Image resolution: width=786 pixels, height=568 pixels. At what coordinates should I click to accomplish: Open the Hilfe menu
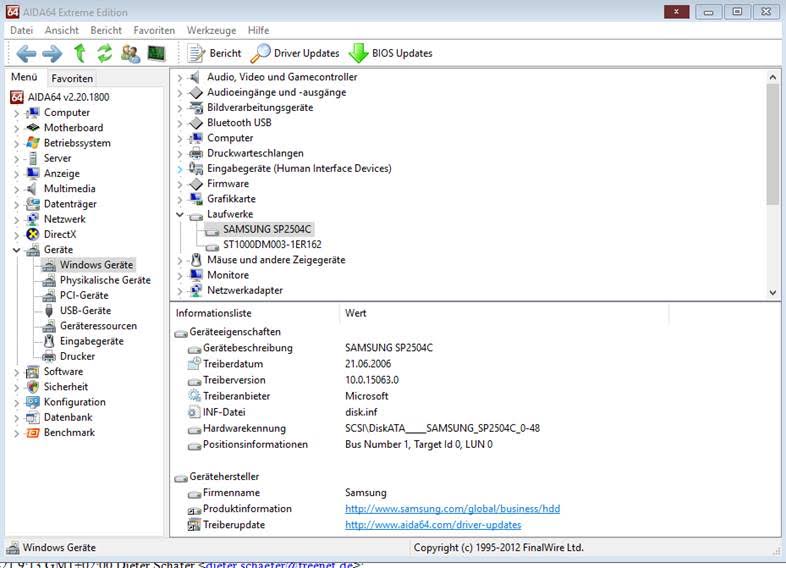pos(258,31)
